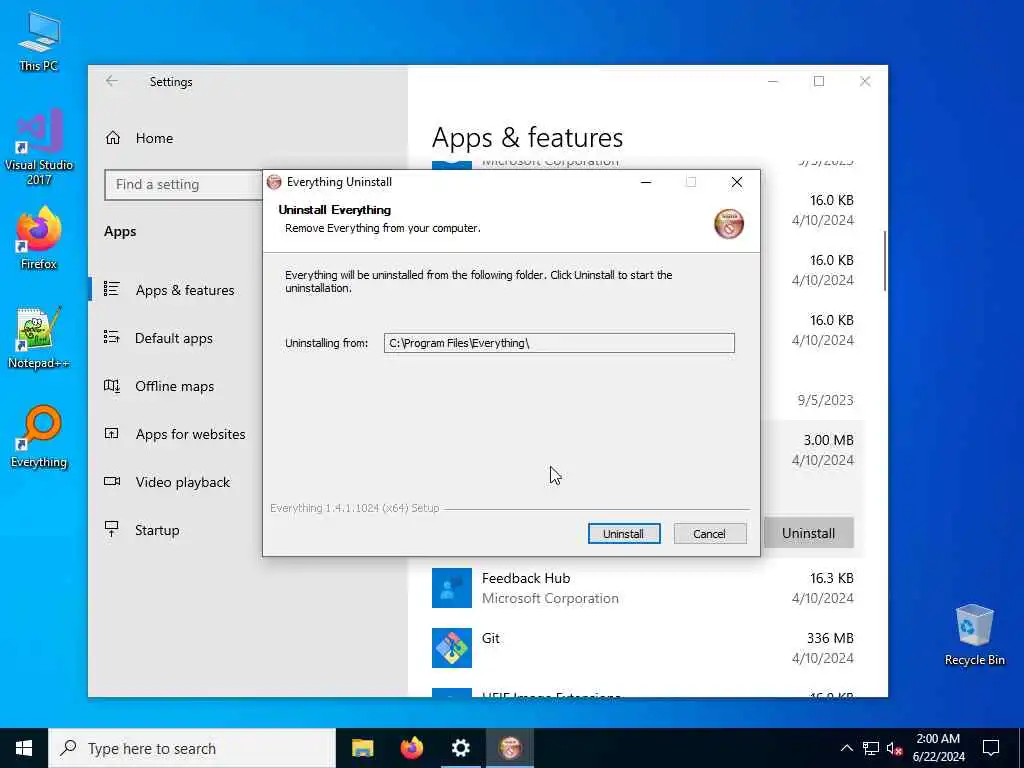The width and height of the screenshot is (1024, 768).
Task: Click the taskbar clock and date
Action: pyautogui.click(x=938, y=748)
